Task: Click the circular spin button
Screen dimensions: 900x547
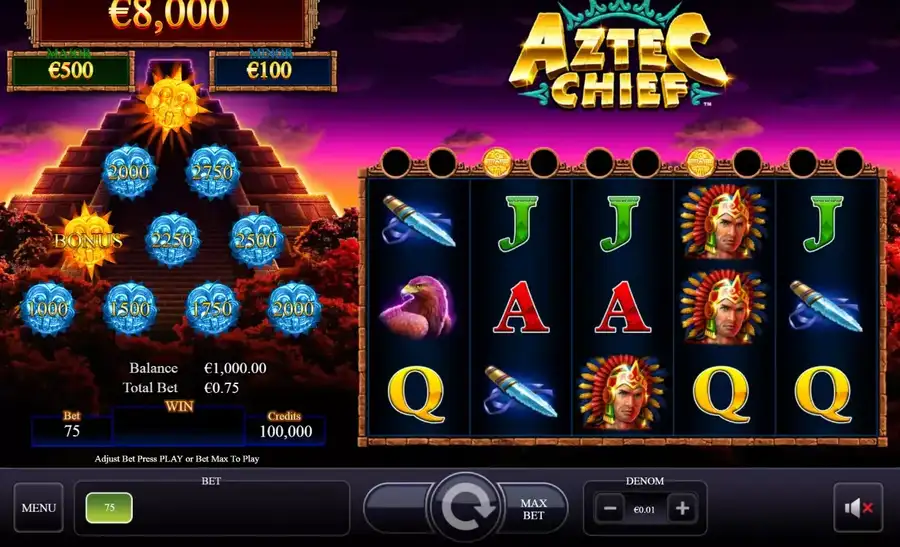Action: pyautogui.click(x=465, y=507)
